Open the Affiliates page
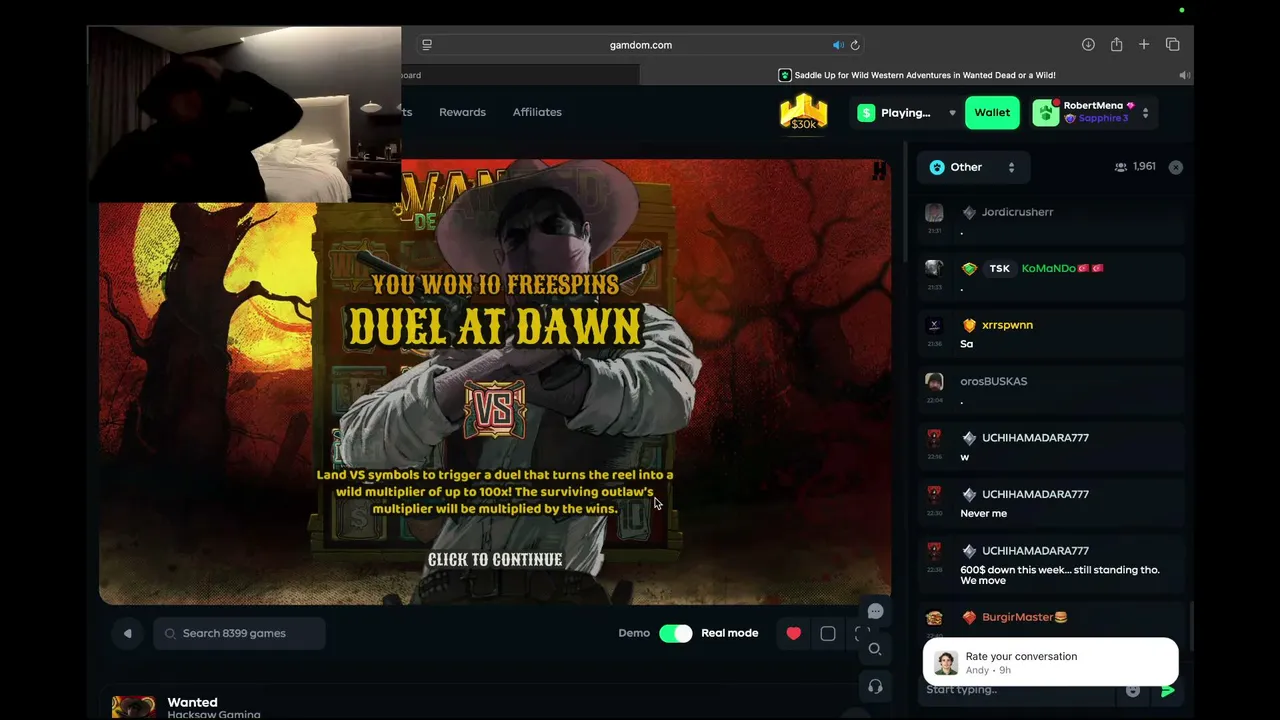 click(x=537, y=112)
